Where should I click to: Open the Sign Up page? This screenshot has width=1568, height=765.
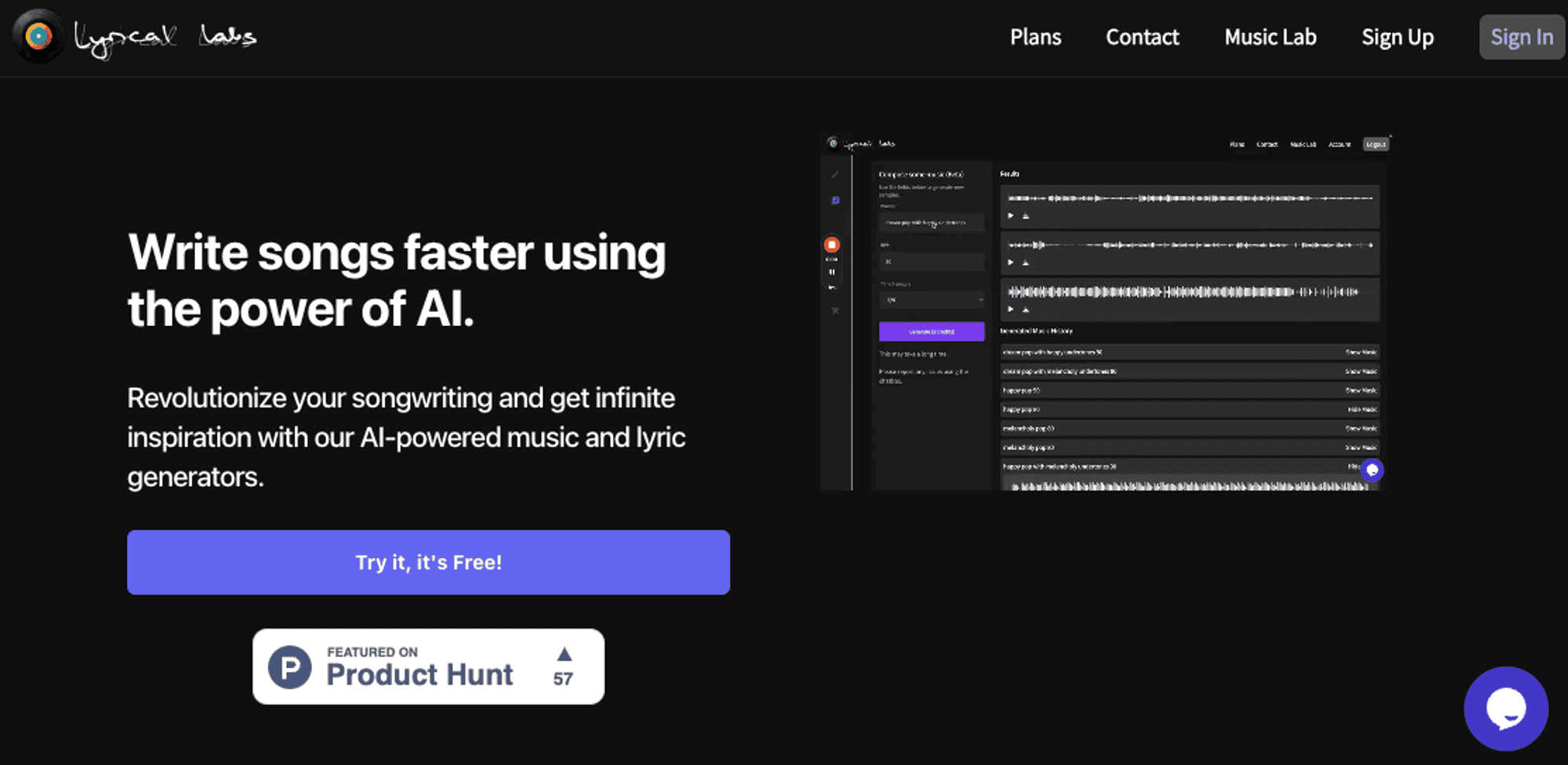(1397, 38)
